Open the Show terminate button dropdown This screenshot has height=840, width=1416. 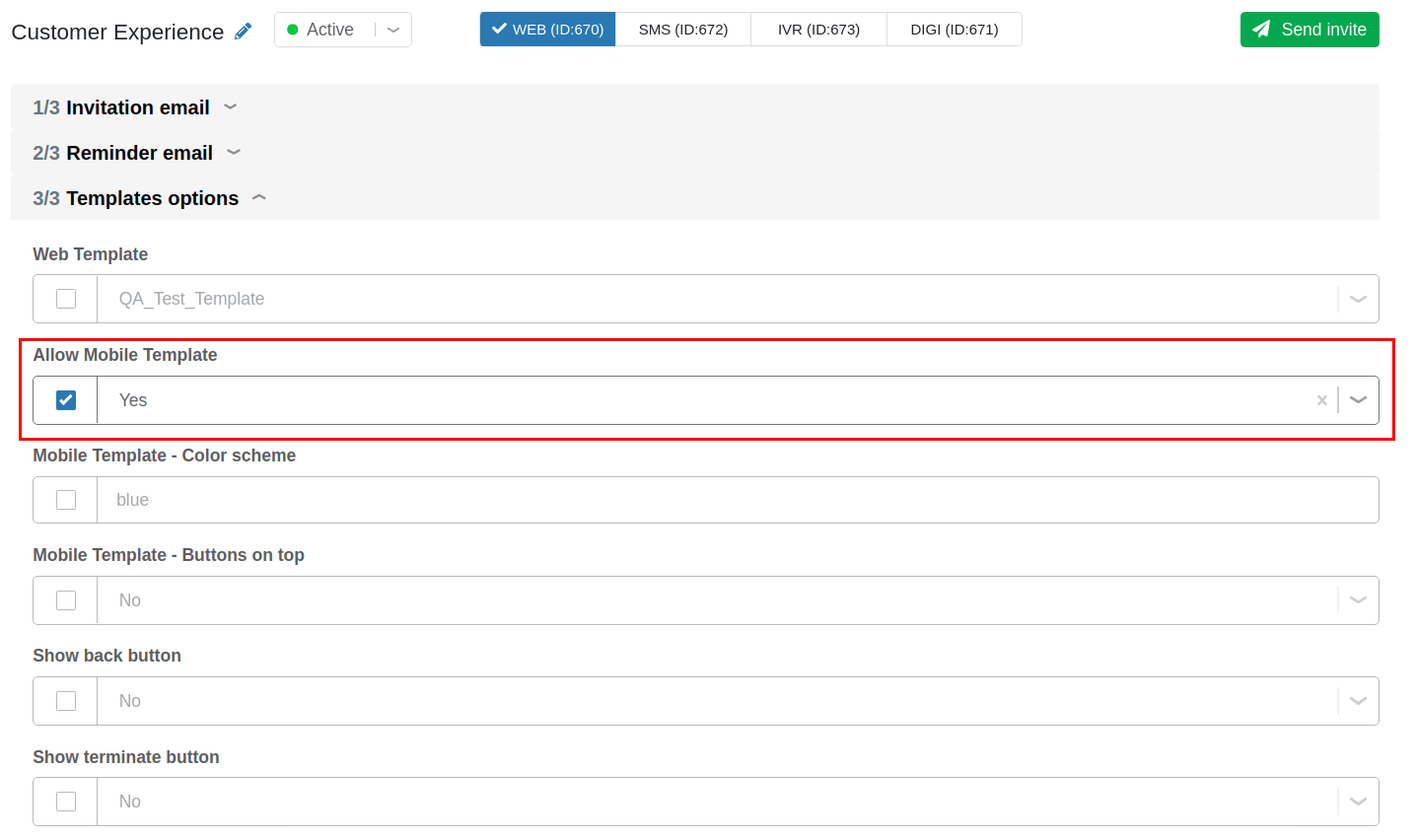point(1358,802)
